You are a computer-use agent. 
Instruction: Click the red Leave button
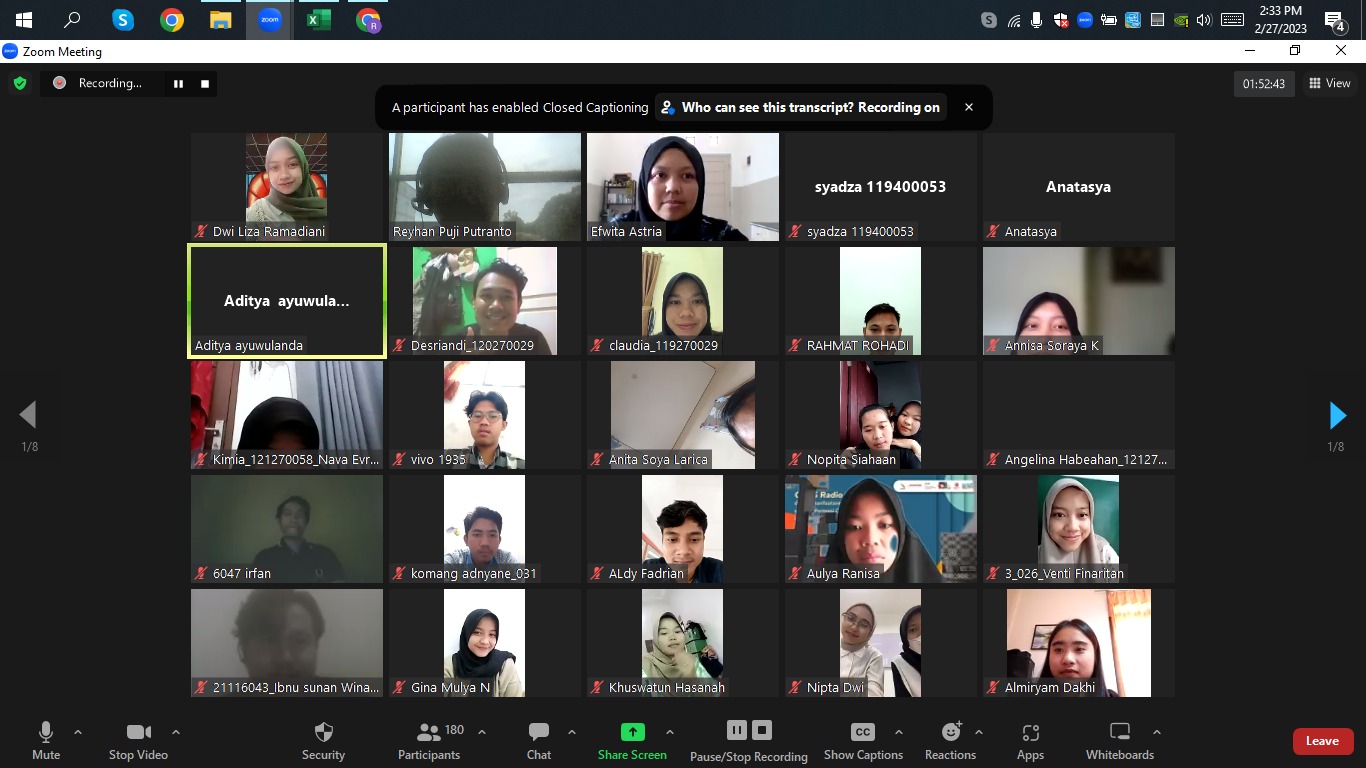[x=1322, y=741]
